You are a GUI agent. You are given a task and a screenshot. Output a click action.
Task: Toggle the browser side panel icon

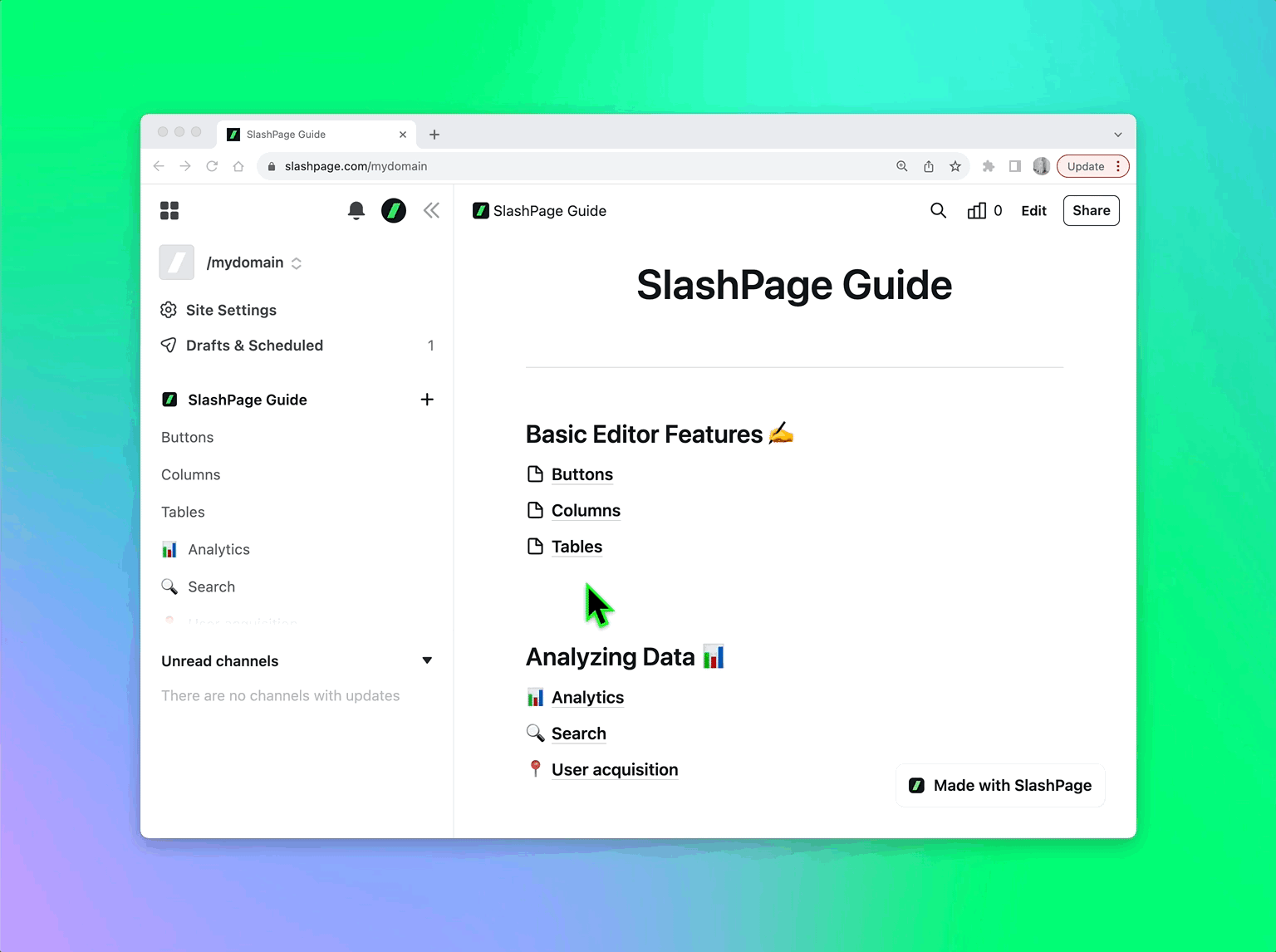tap(1015, 166)
